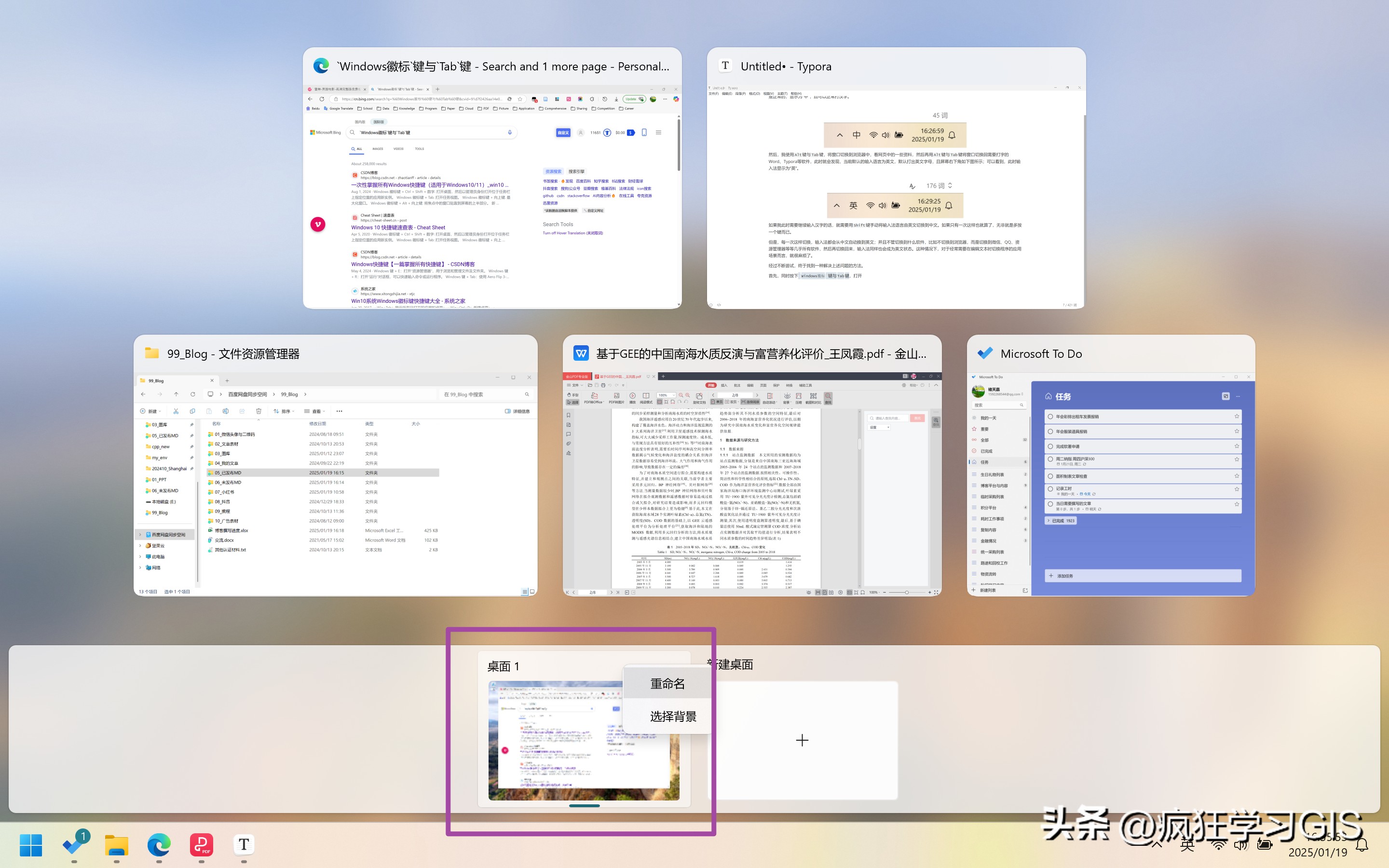Expand the hidden tray icons chevron

[x=1157, y=845]
